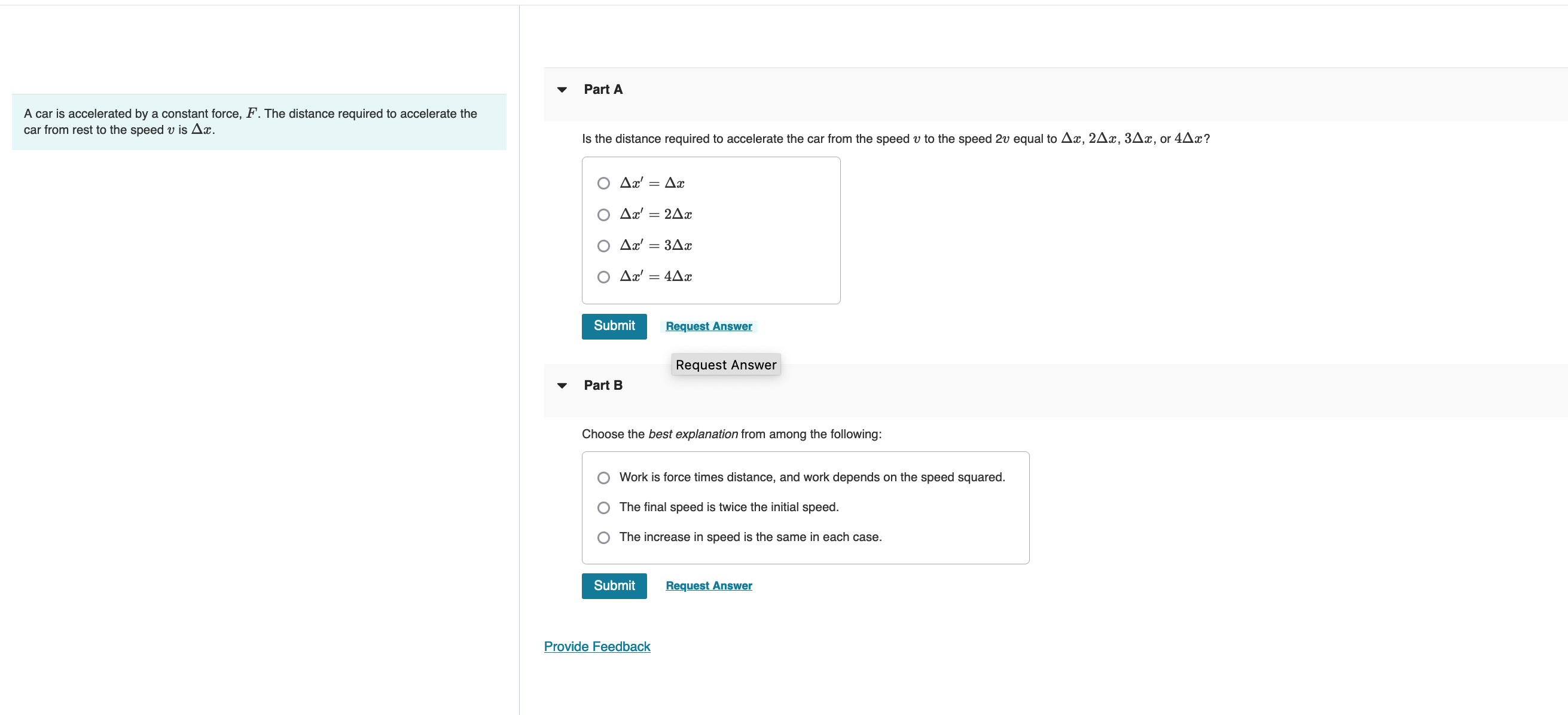Viewport: 1568px width, 715px height.
Task: Pick 'The increase in speed is same' option
Action: click(603, 537)
